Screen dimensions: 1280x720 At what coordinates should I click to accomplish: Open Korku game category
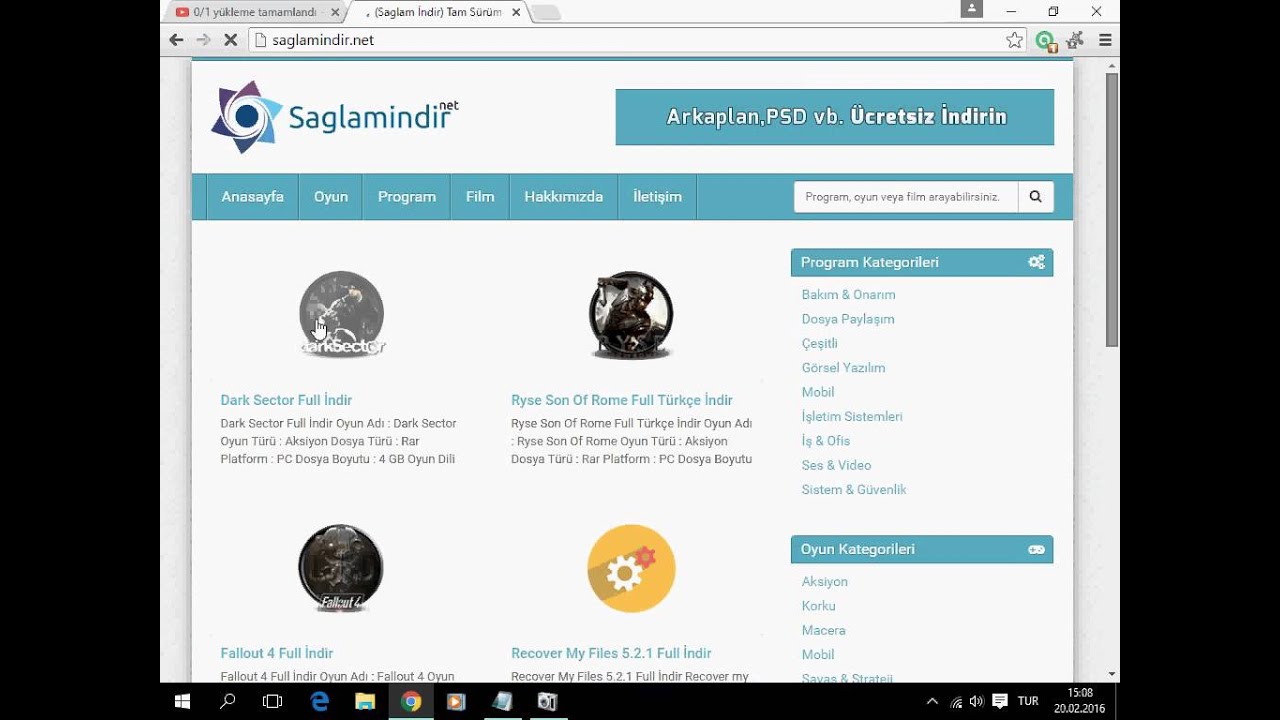click(818, 606)
